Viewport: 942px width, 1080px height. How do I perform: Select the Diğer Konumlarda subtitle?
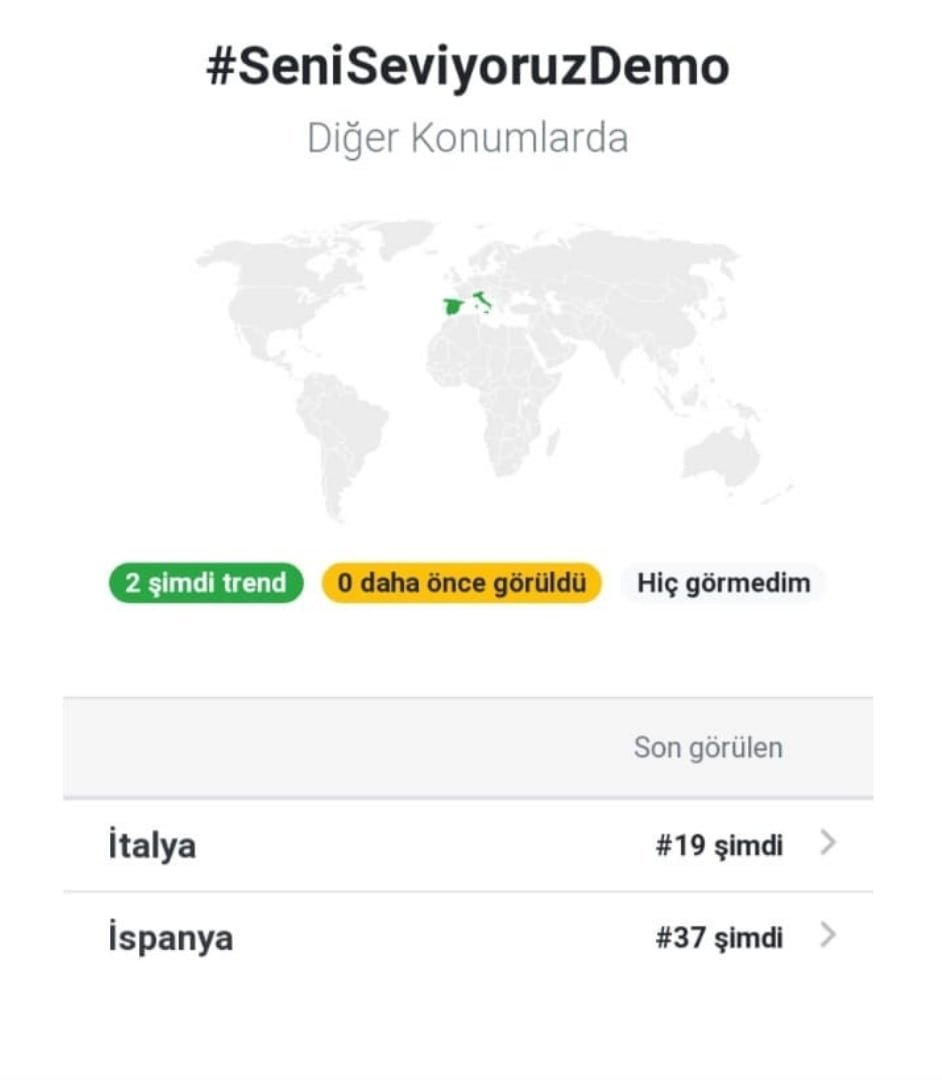468,139
